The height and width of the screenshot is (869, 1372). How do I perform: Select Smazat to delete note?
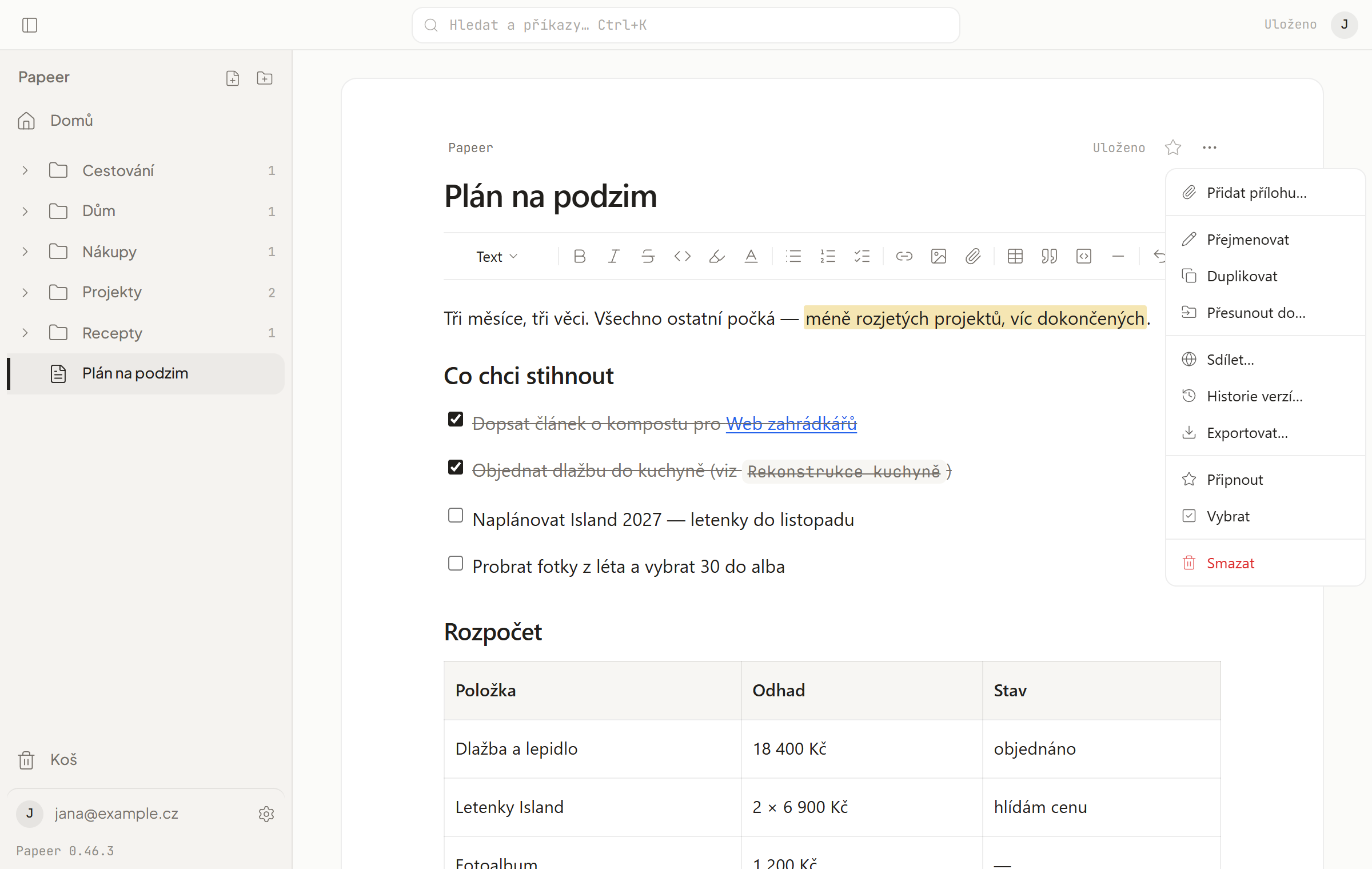click(1265, 563)
